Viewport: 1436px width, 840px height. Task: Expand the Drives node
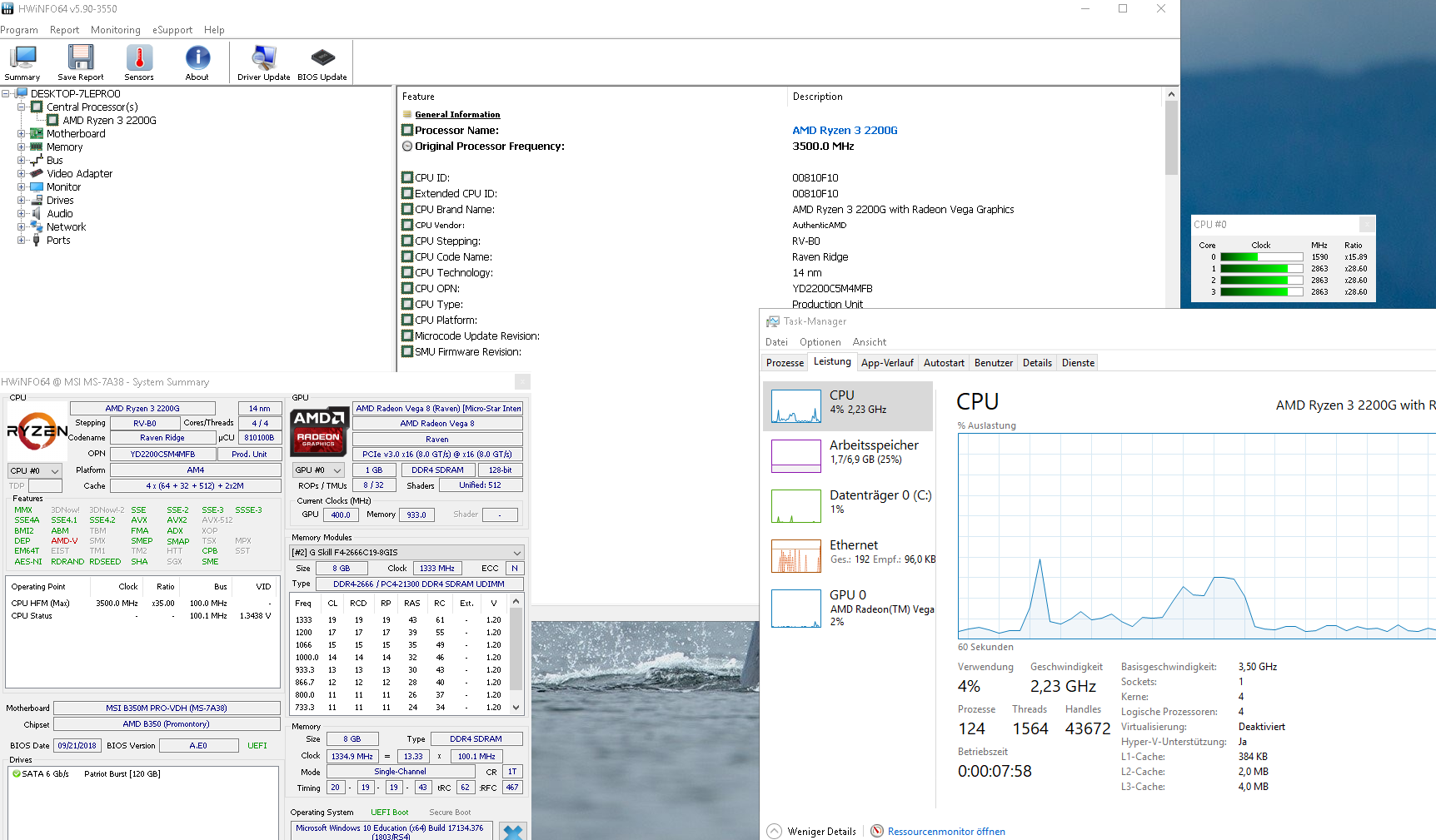pos(22,200)
